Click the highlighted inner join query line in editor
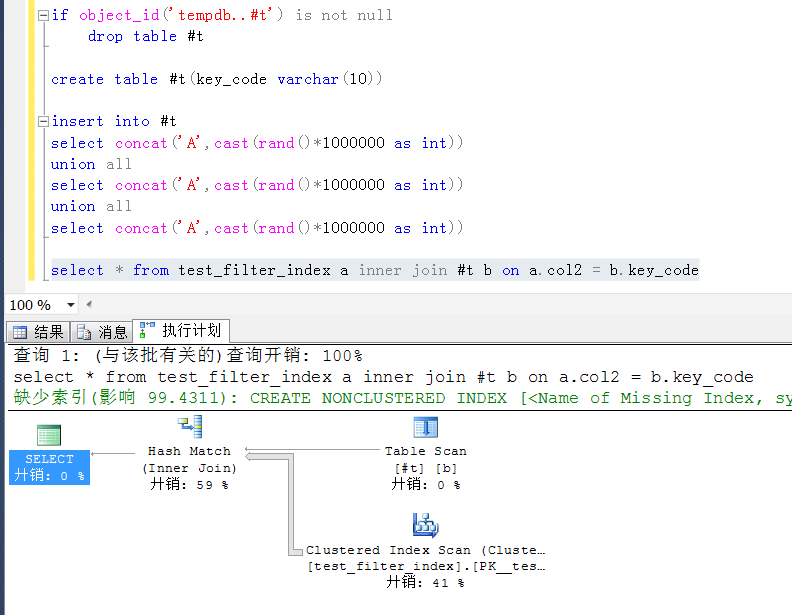The width and height of the screenshot is (792, 615). [375, 270]
